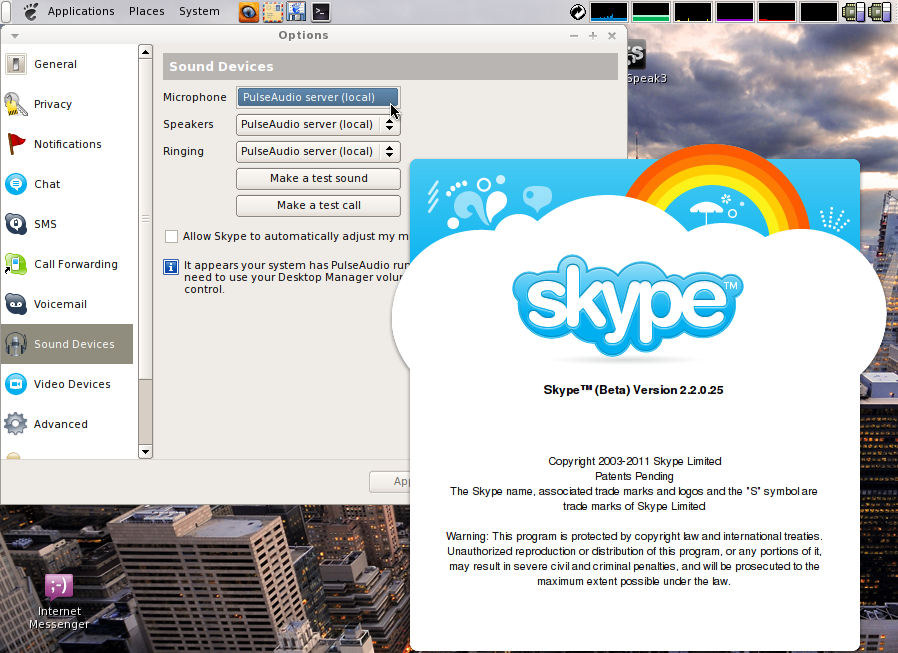The width and height of the screenshot is (898, 653).
Task: Click the sidebar scrollbar thumb
Action: [x=145, y=218]
